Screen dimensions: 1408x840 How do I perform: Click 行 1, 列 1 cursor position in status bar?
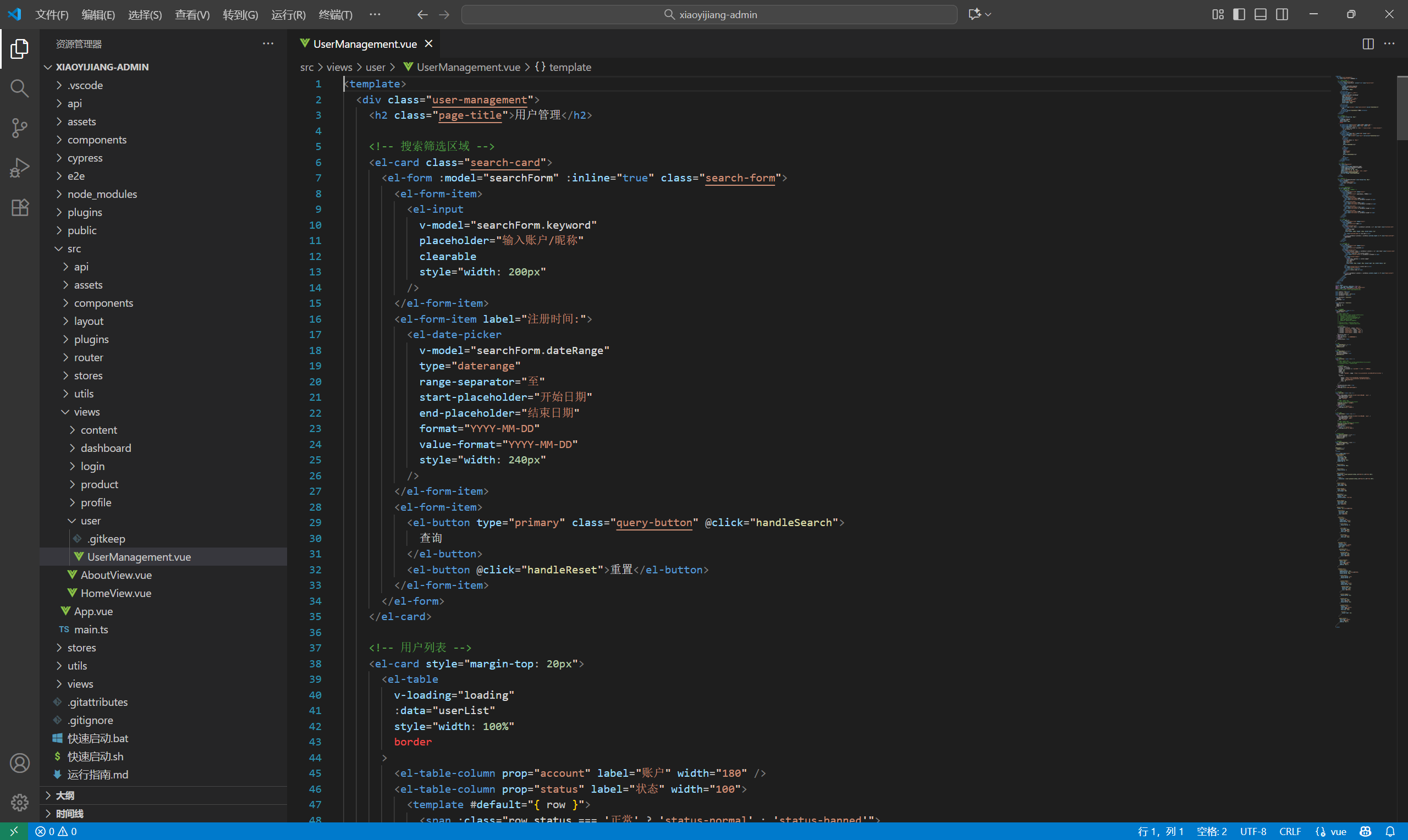click(1160, 832)
